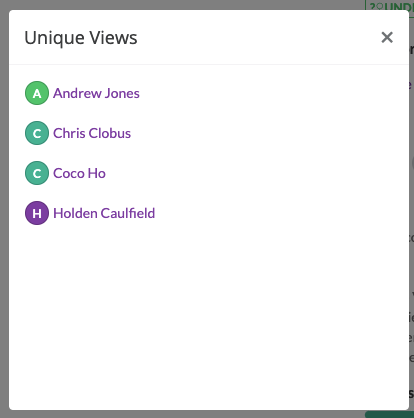Select the viewer named Coco Ho
Viewport: 414px width, 418px height.
79,173
